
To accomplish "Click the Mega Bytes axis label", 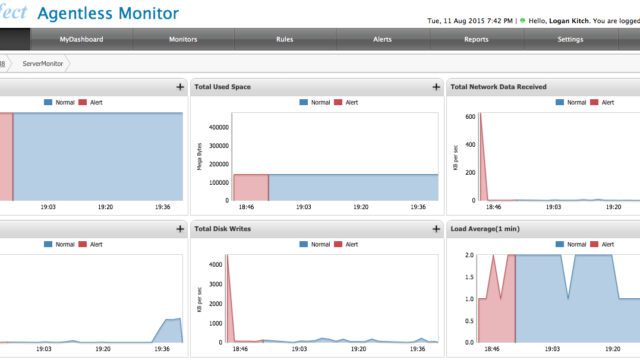I will tap(200, 156).
